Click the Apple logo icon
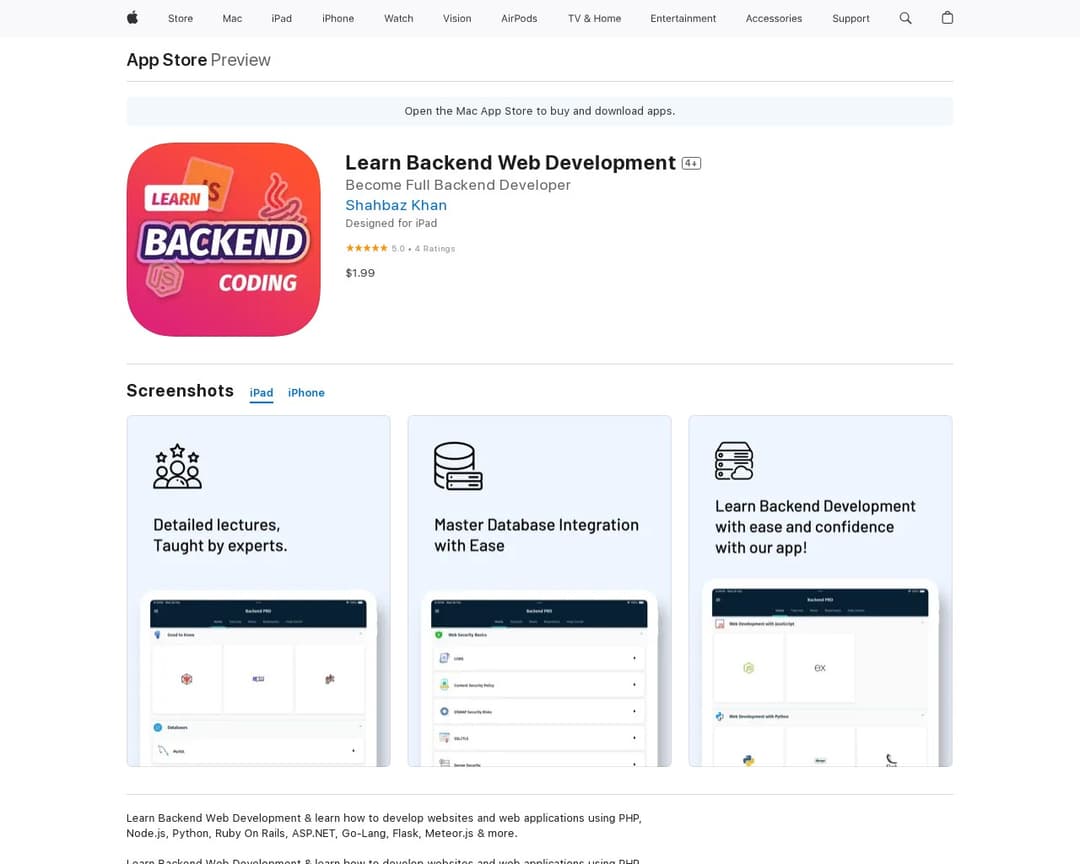 [x=132, y=18]
